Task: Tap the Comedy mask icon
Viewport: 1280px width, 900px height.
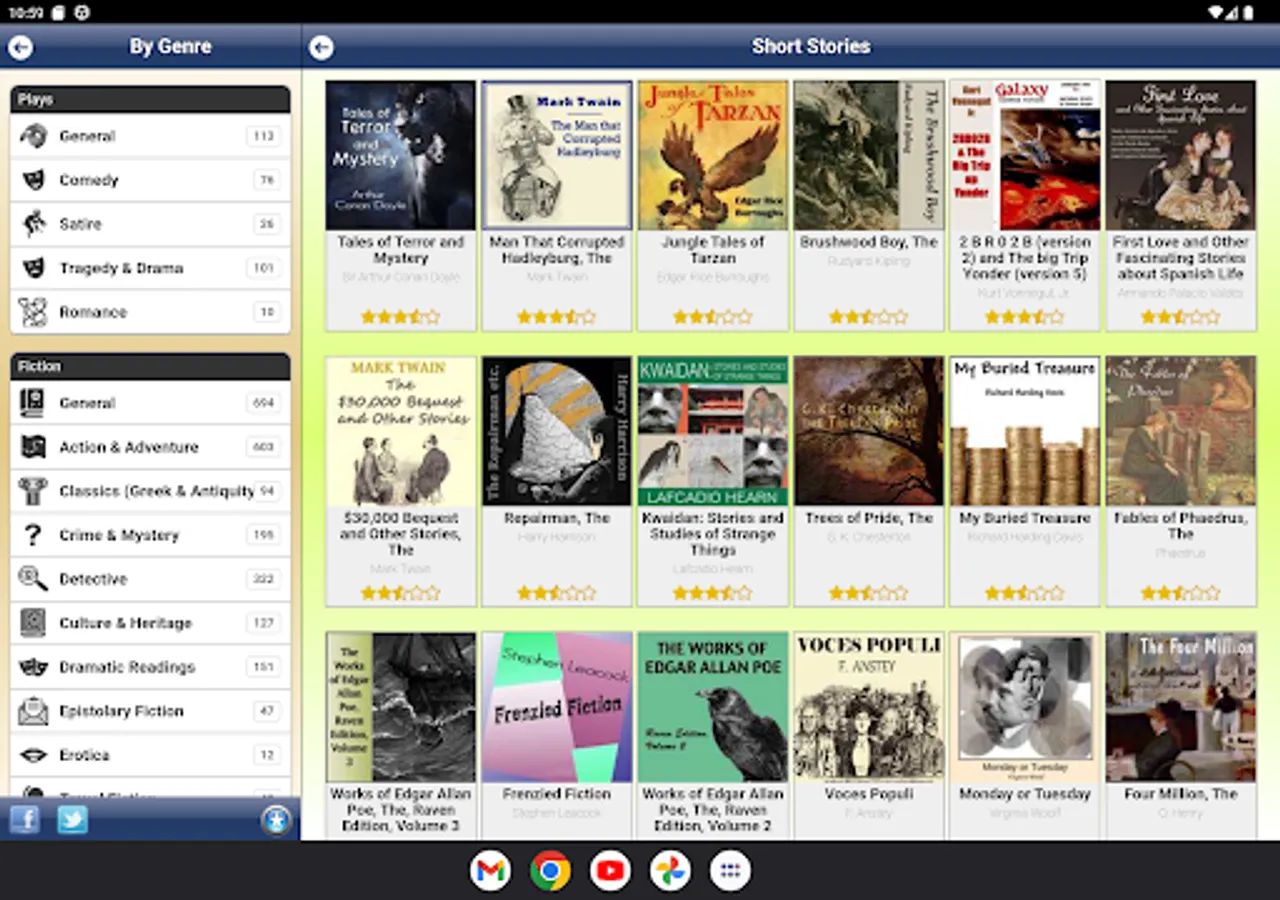Action: 33,180
